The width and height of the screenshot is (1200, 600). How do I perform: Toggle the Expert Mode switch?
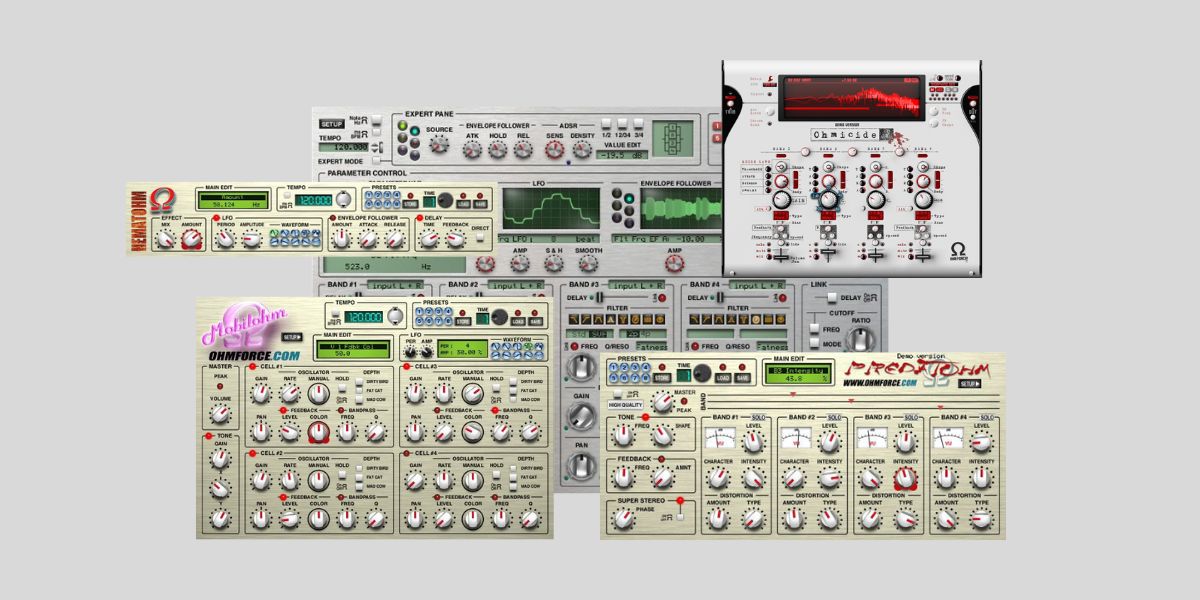(x=375, y=160)
